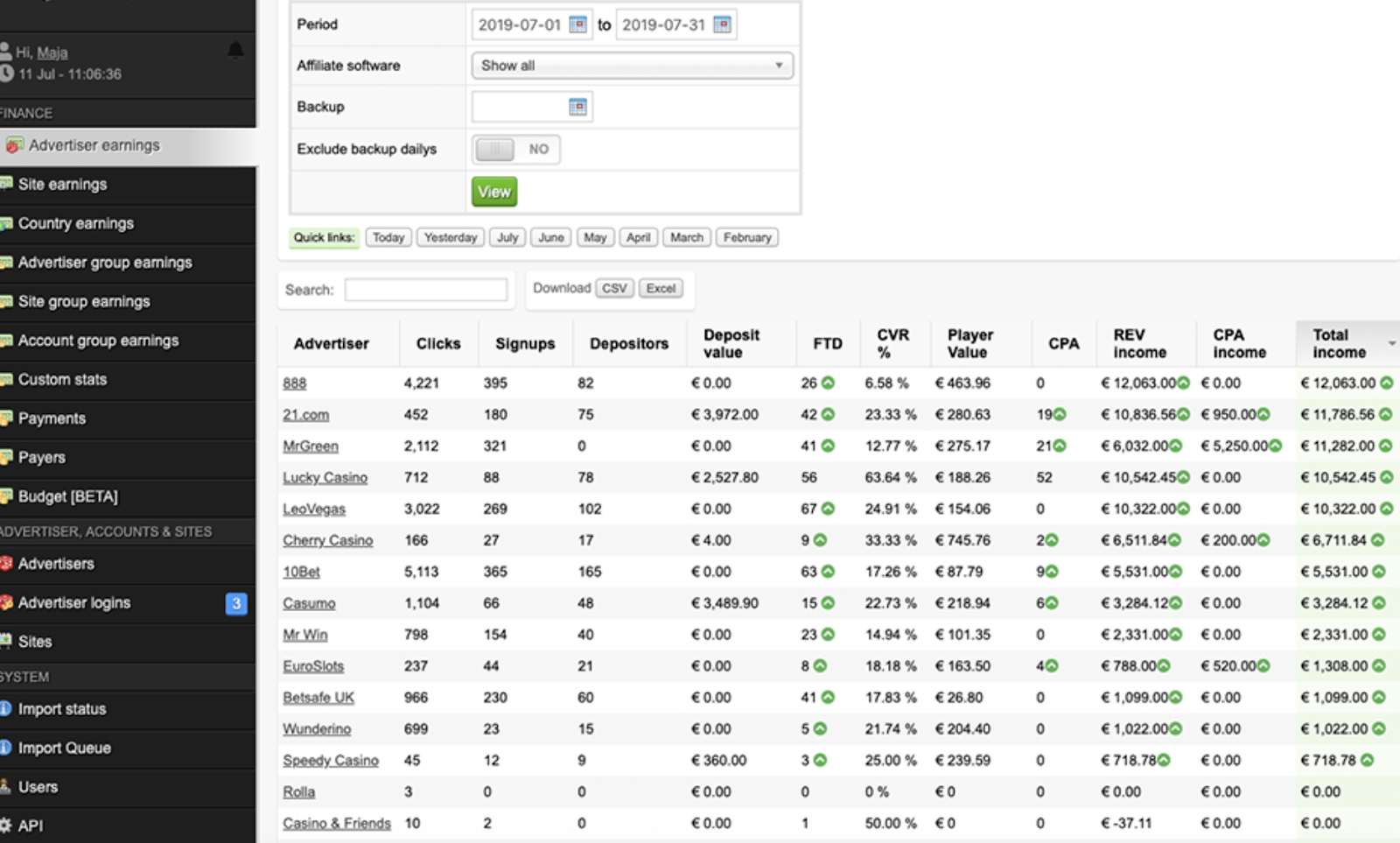The width and height of the screenshot is (1400, 843).
Task: Select the June quick link
Action: 551,237
